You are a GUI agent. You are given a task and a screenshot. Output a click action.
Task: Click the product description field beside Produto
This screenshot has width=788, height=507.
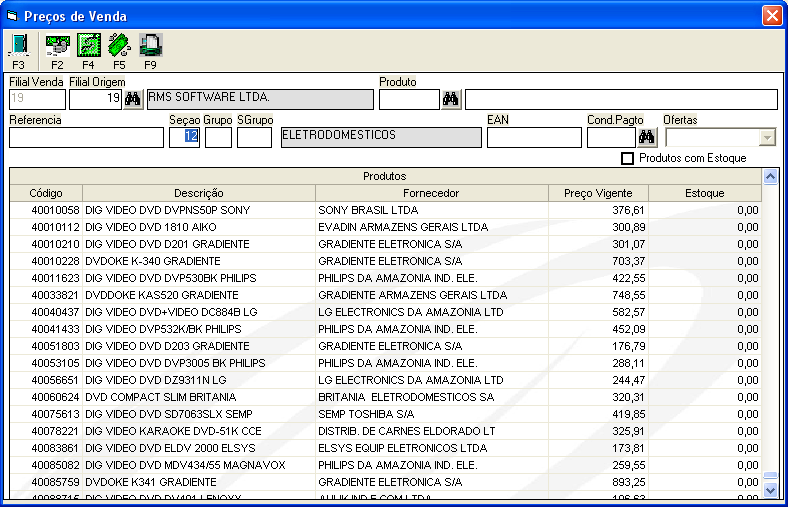tap(621, 99)
